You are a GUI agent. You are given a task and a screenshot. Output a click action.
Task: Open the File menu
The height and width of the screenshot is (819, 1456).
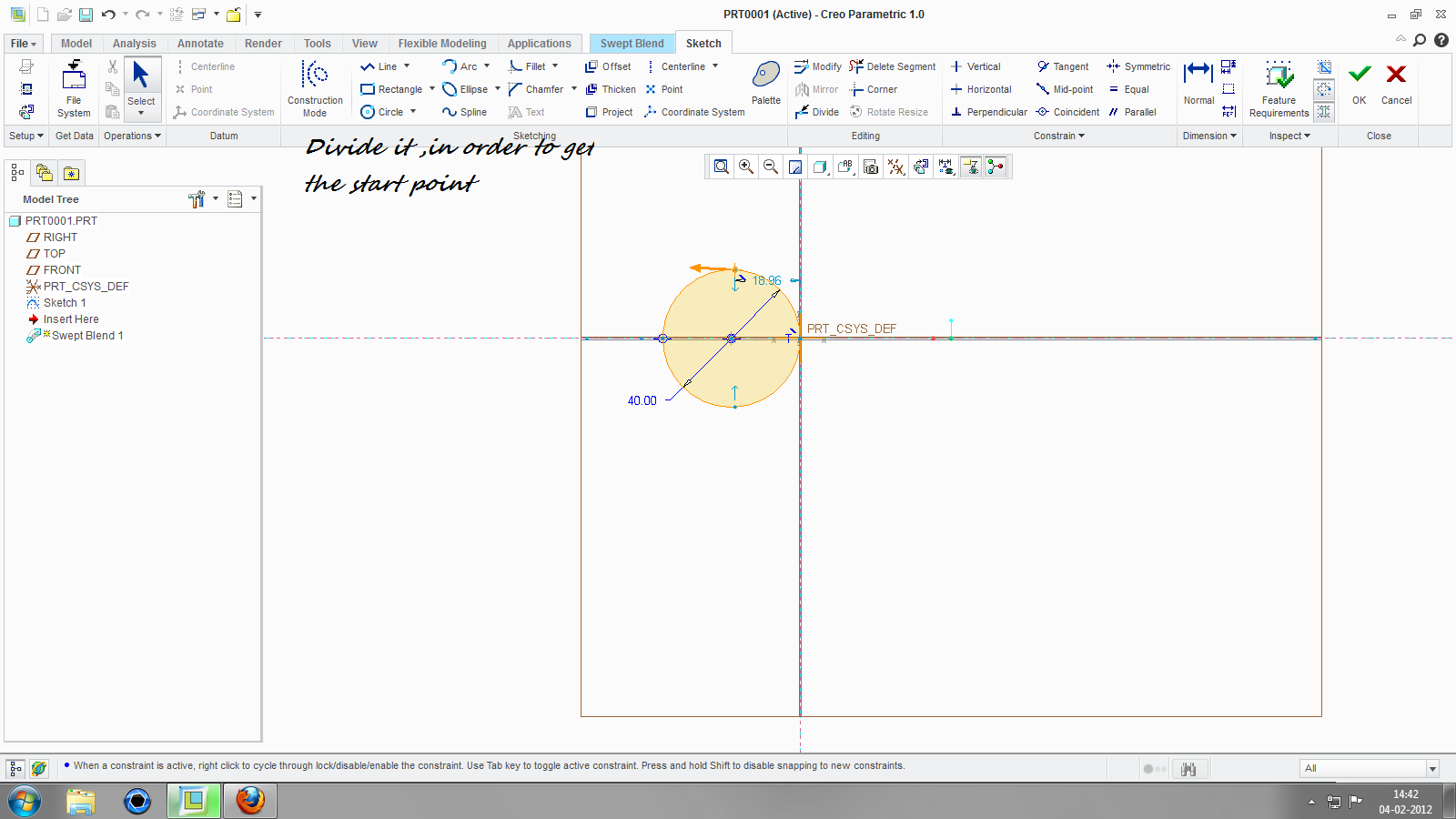click(24, 44)
